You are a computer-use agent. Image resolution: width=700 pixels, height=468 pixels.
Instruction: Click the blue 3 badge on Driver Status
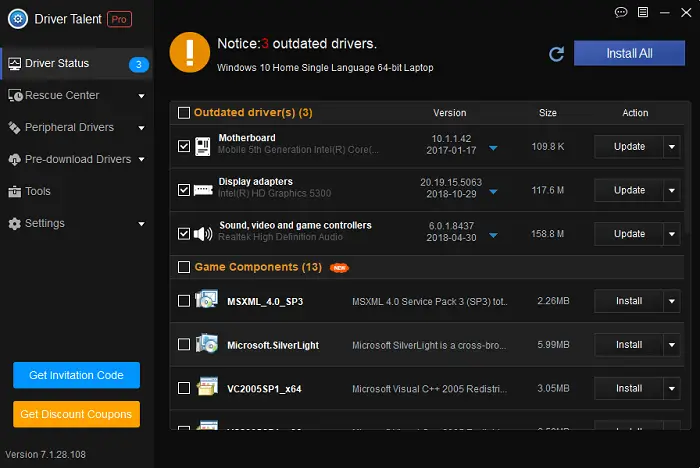pos(139,64)
